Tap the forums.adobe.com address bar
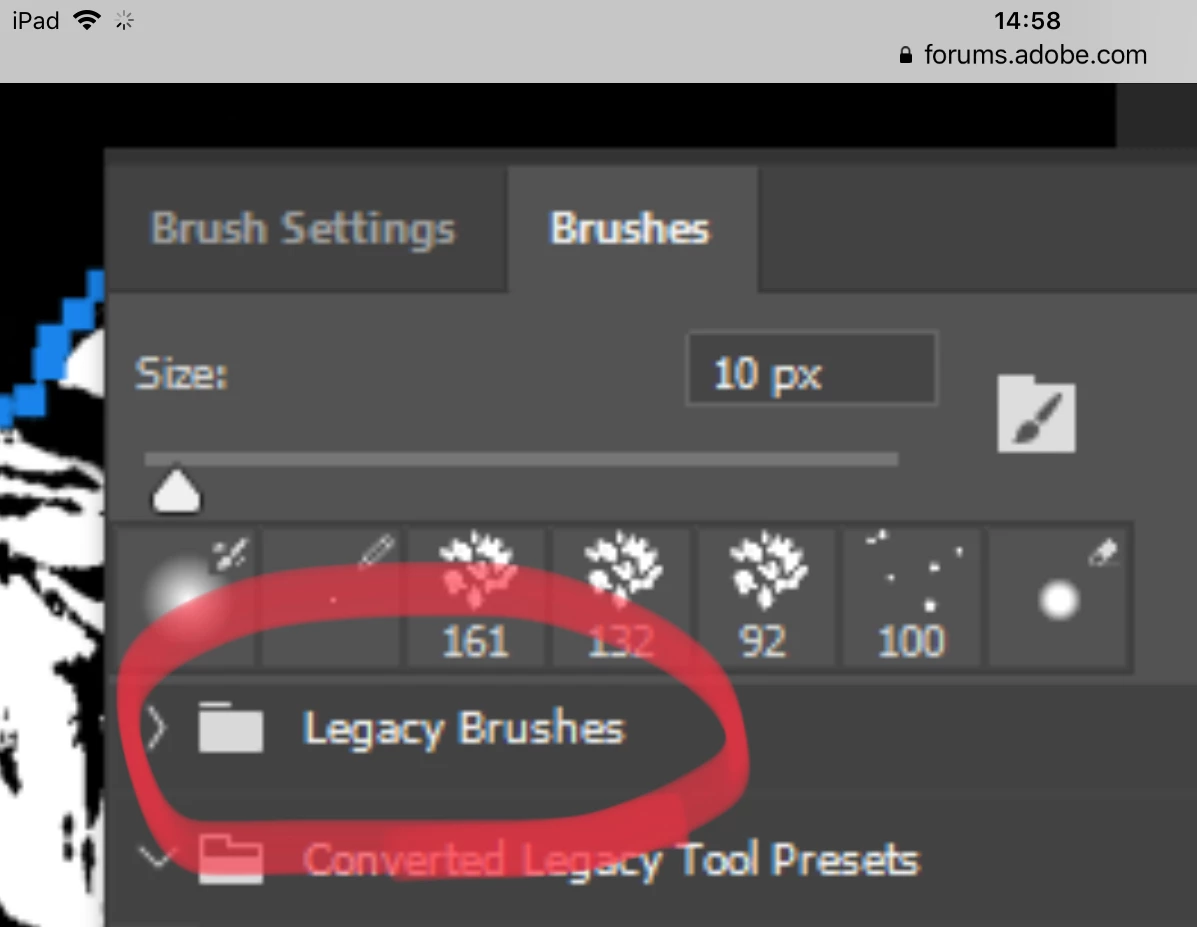1197x927 pixels. click(x=1023, y=55)
